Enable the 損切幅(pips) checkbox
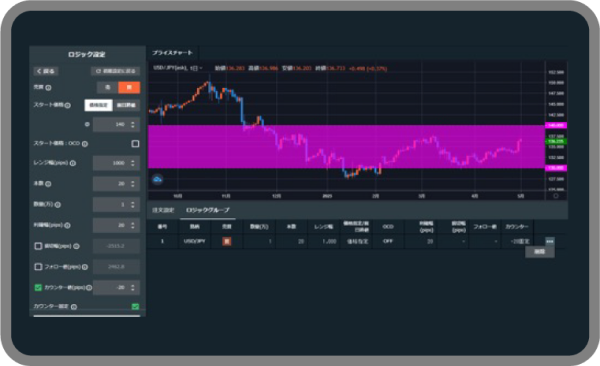The width and height of the screenshot is (600, 366). click(38, 246)
